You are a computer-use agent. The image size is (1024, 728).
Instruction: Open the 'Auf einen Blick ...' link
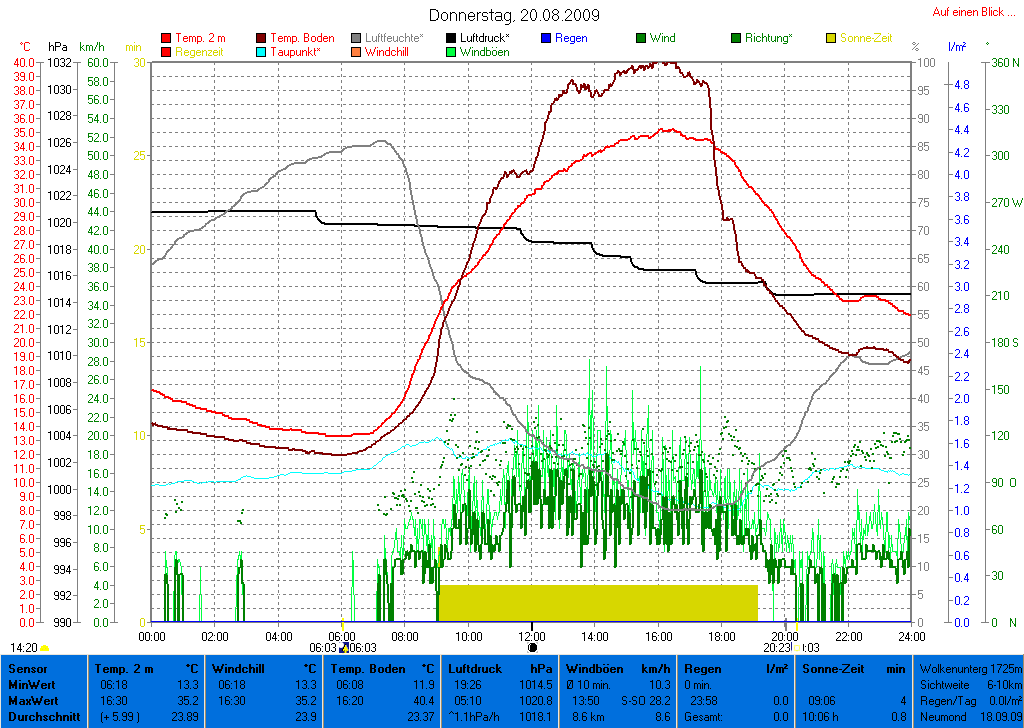pos(968,12)
